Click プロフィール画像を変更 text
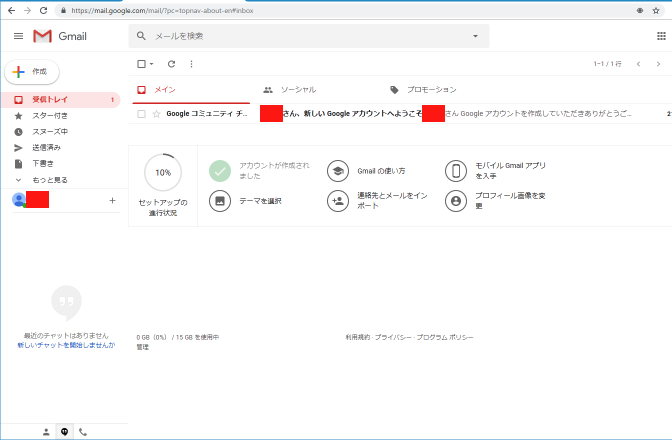Screen dimensions: 672x448 coord(510,201)
